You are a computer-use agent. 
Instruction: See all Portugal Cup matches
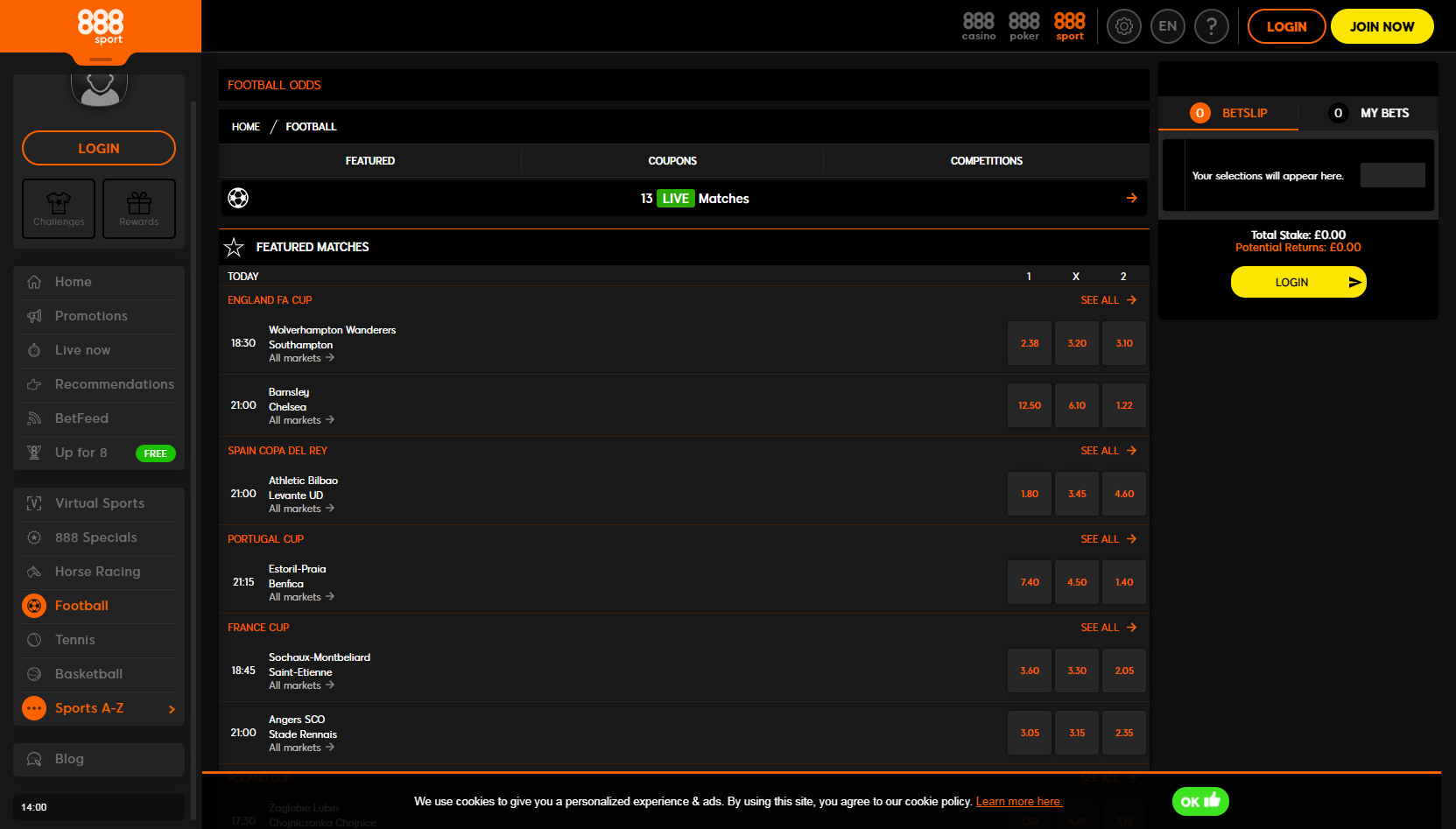tap(1108, 539)
